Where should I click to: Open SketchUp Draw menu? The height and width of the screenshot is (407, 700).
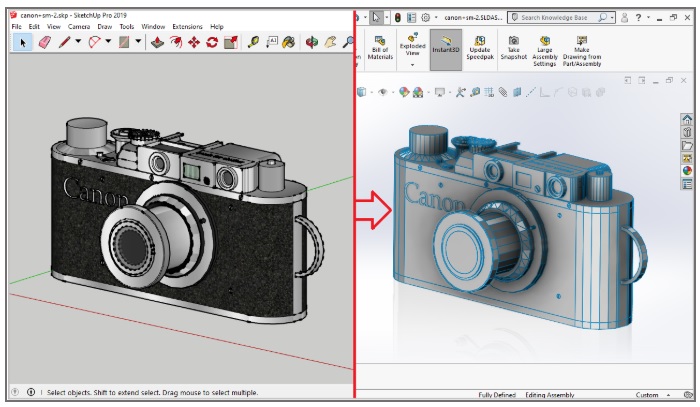[104, 27]
